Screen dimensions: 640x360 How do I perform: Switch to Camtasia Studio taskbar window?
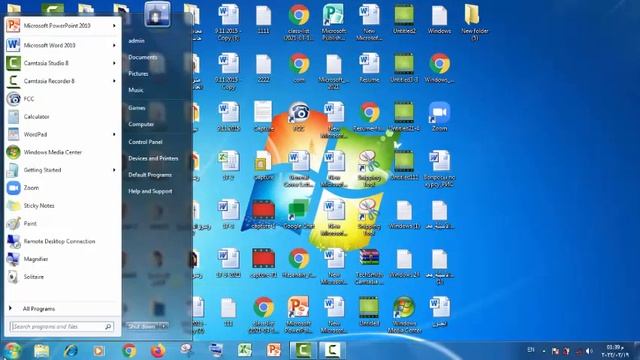coord(303,350)
